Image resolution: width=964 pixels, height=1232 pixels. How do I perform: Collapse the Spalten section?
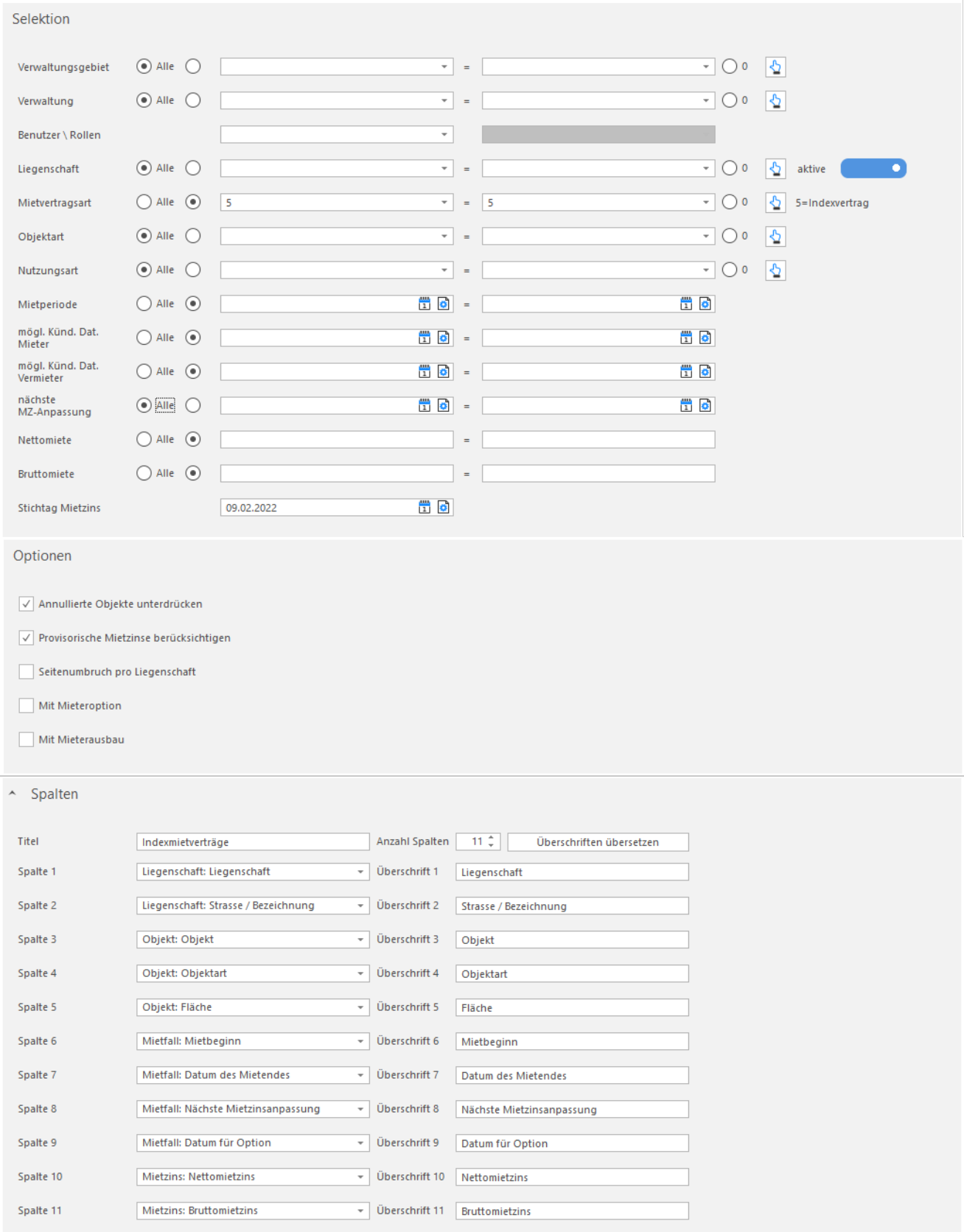pyautogui.click(x=13, y=794)
